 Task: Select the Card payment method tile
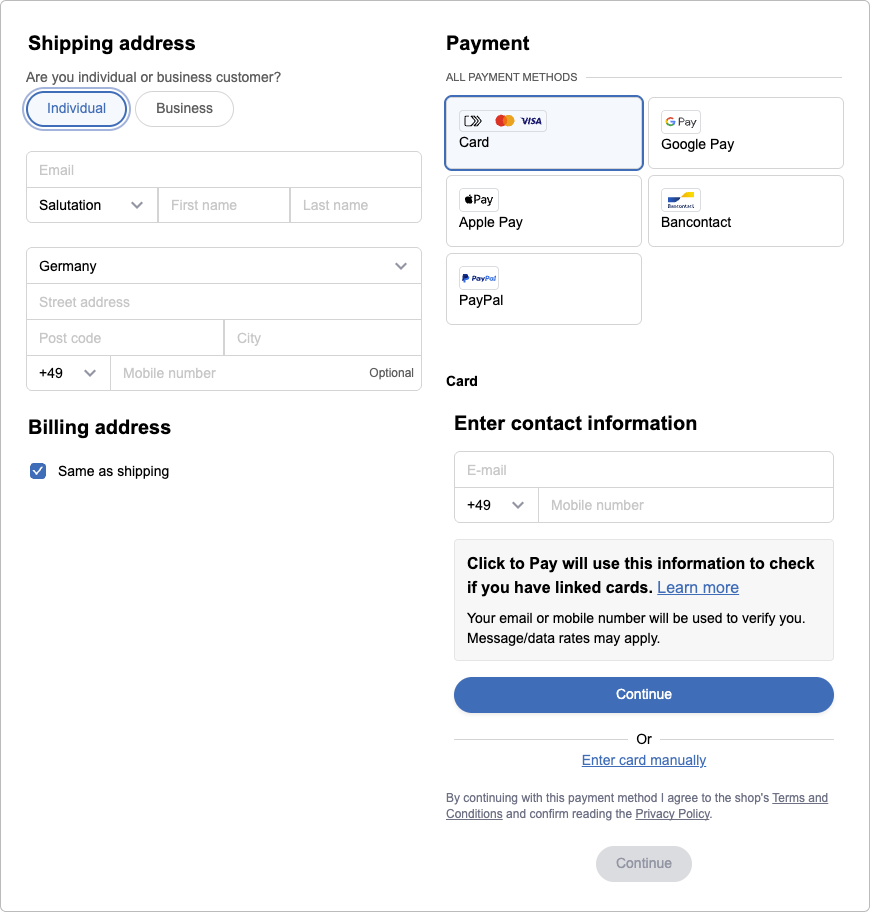[544, 133]
